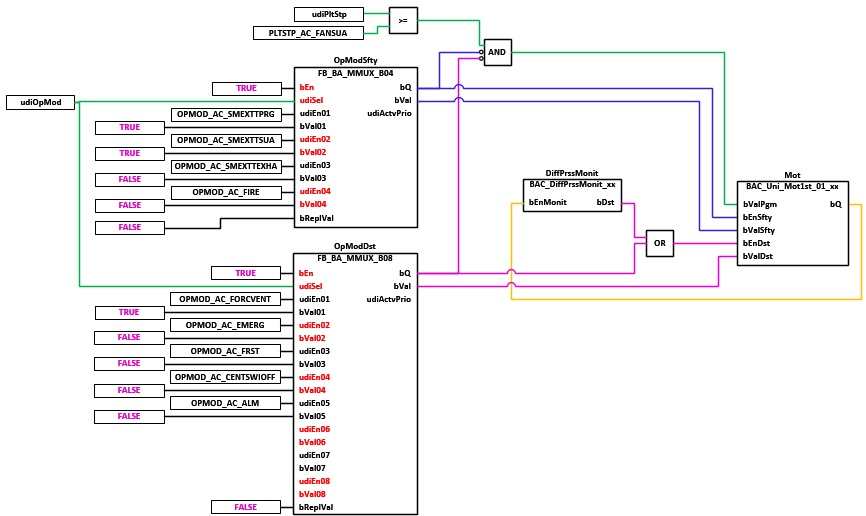Select the OPMOD_AC_SMEXTTSUA constant box
Image resolution: width=866 pixels, height=516 pixels.
point(226,140)
